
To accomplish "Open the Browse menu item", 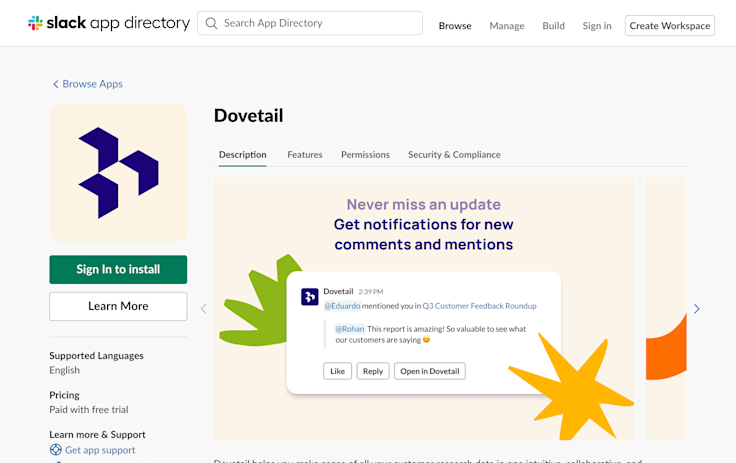I will pos(455,26).
